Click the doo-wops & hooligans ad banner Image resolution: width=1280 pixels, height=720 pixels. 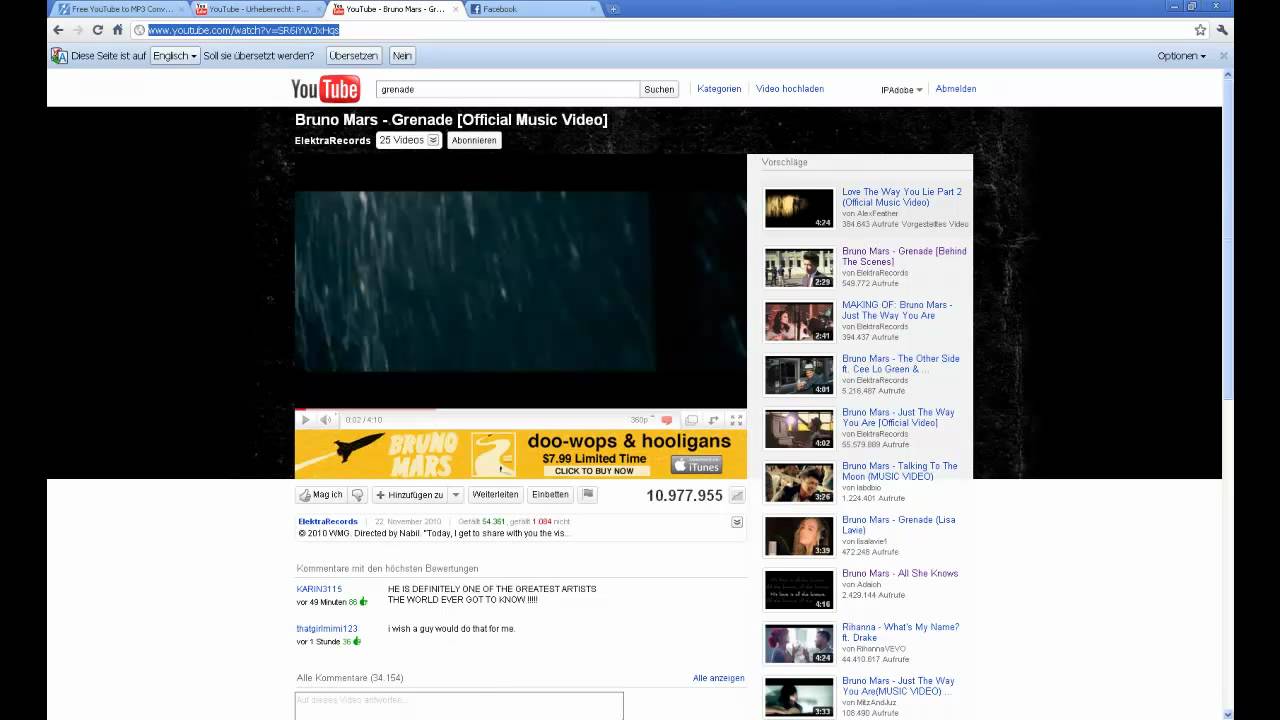521,454
